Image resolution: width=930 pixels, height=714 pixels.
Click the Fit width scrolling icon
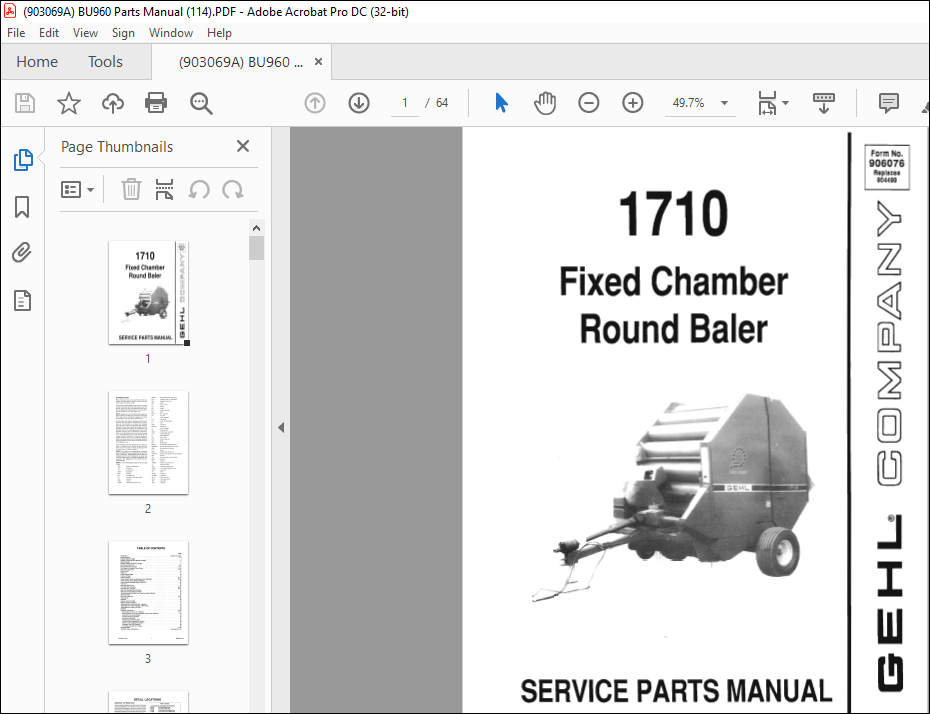click(767, 103)
